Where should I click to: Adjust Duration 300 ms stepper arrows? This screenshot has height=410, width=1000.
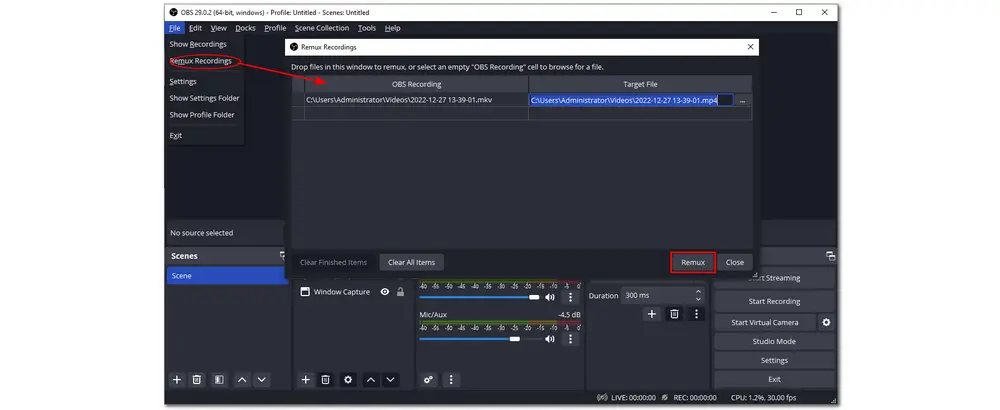697,296
